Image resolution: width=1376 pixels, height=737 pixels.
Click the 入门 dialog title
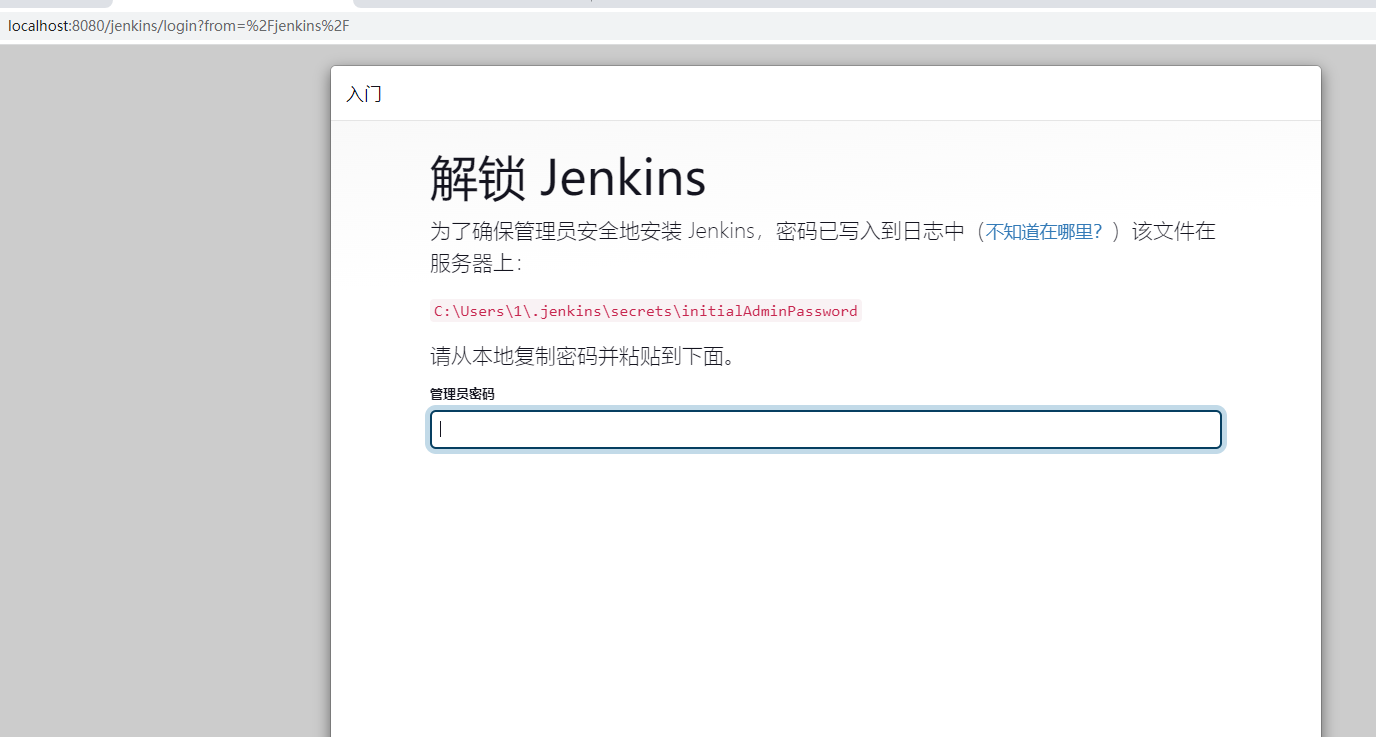(364, 95)
